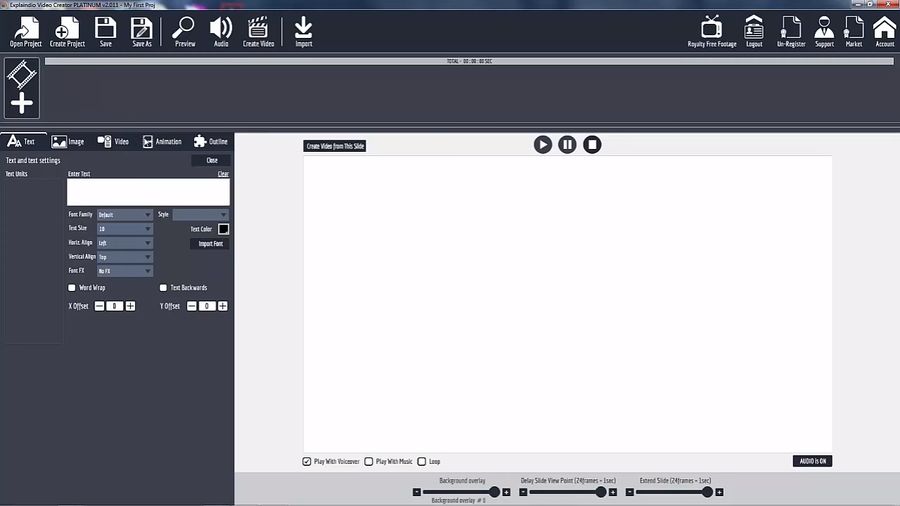This screenshot has height=506, width=900.
Task: Click the Background overlay slider handle
Action: point(494,492)
